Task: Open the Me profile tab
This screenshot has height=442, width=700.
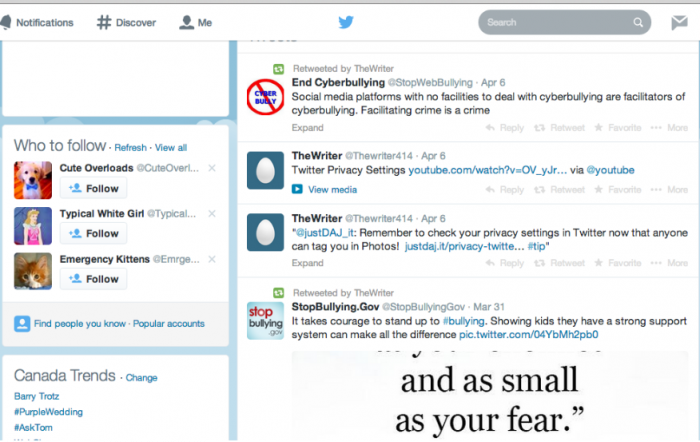Action: click(196, 22)
